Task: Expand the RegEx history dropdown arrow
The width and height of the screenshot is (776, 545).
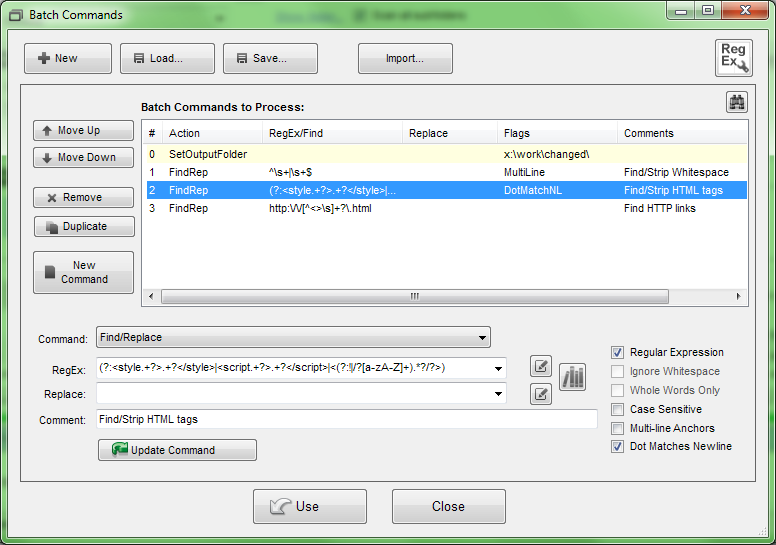Action: pyautogui.click(x=498, y=368)
